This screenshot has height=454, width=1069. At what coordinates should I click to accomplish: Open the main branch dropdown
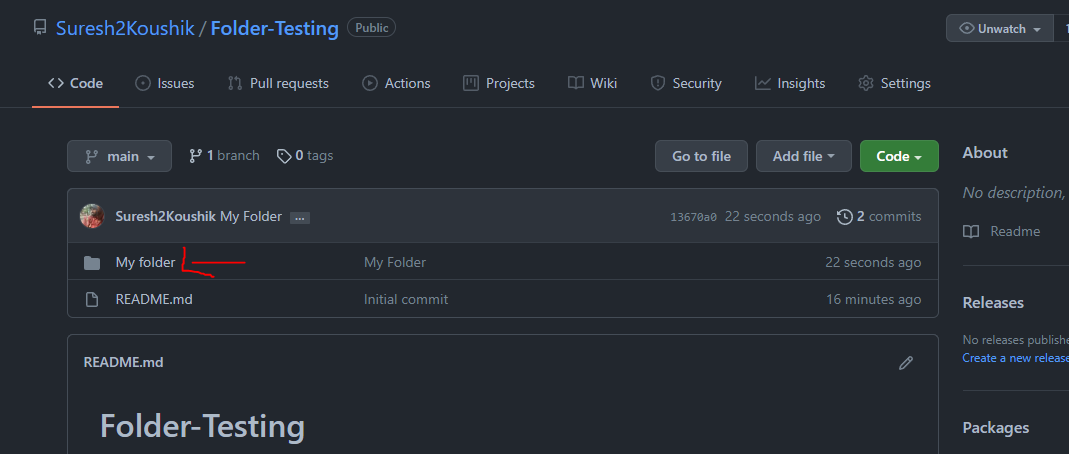pyautogui.click(x=119, y=156)
